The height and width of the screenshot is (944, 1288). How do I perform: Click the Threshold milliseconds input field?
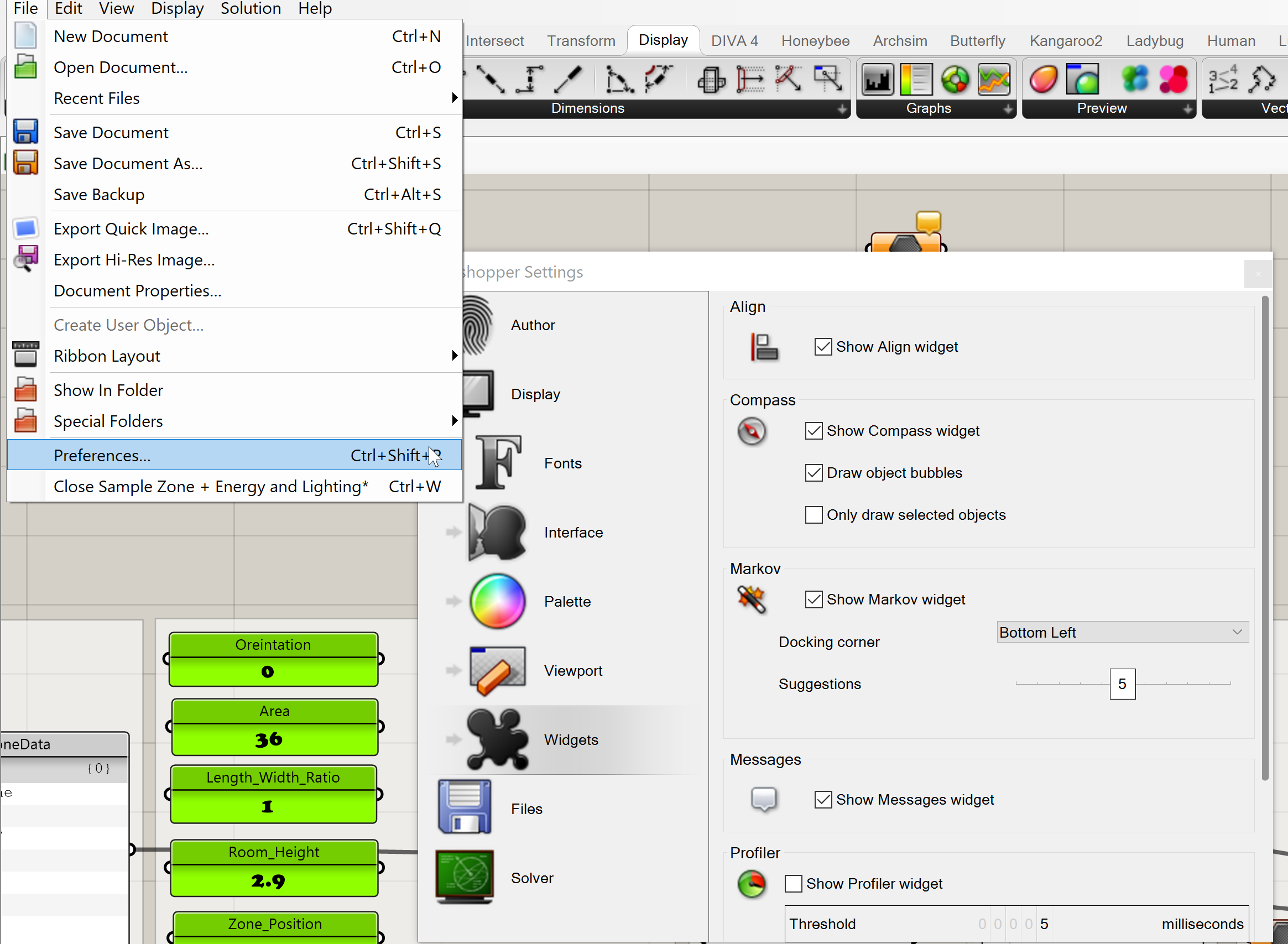[x=1016, y=924]
